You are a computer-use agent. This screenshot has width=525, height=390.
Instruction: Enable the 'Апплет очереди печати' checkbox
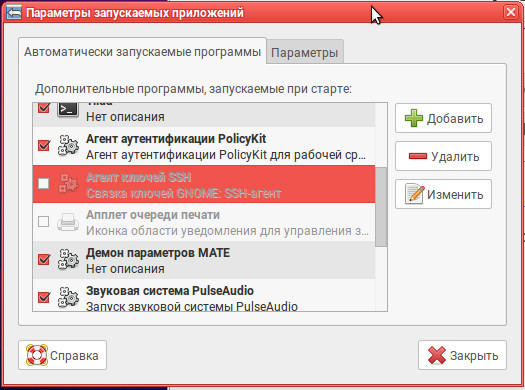pyautogui.click(x=44, y=221)
